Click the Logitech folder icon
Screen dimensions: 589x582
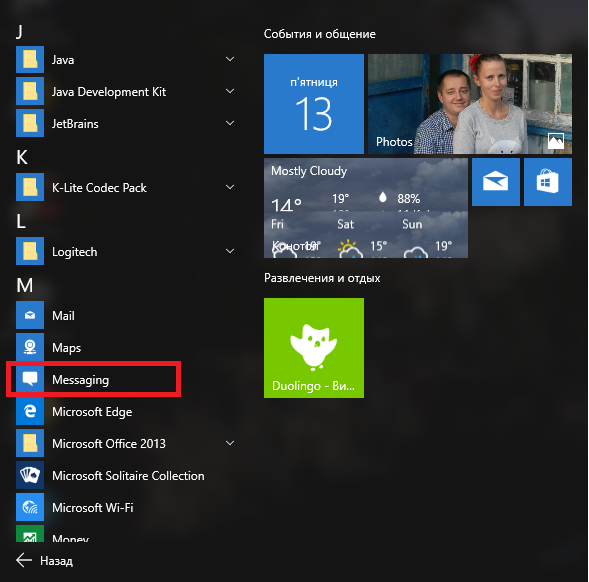pos(30,251)
